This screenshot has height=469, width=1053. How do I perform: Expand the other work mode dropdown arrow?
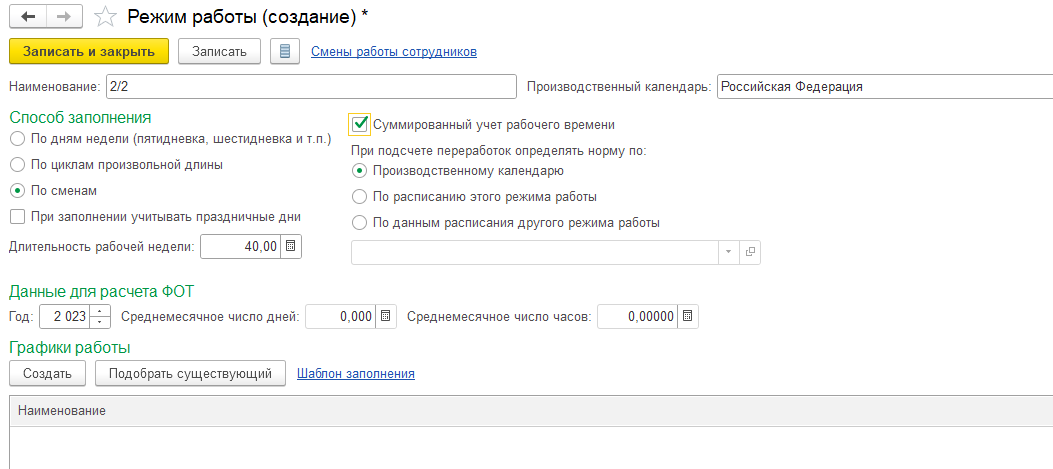pos(729,252)
